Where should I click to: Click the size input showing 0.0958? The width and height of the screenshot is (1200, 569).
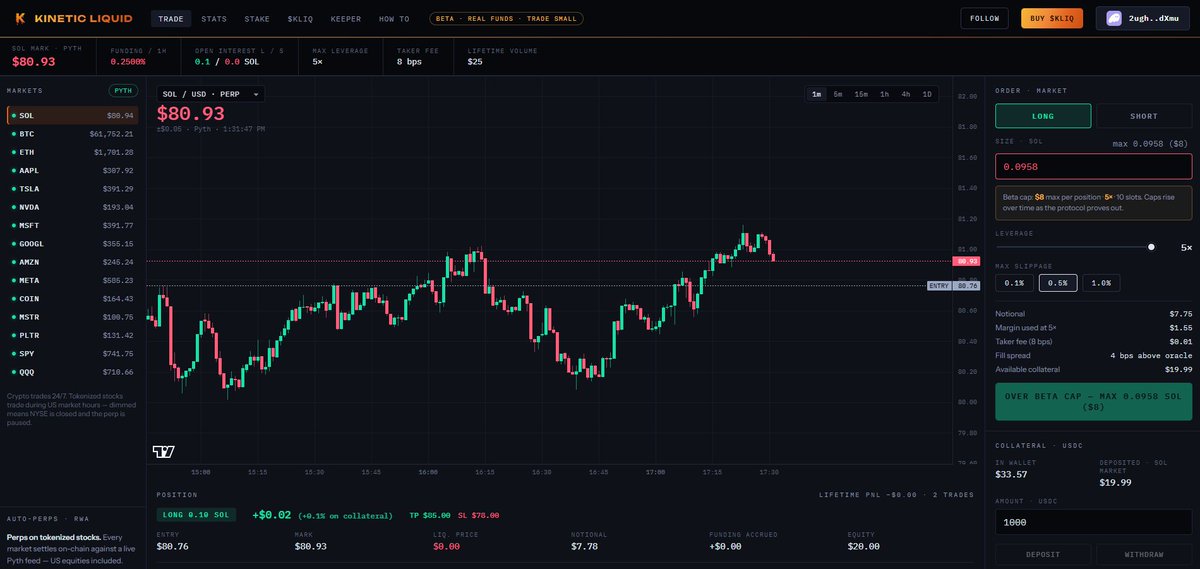pos(1093,167)
